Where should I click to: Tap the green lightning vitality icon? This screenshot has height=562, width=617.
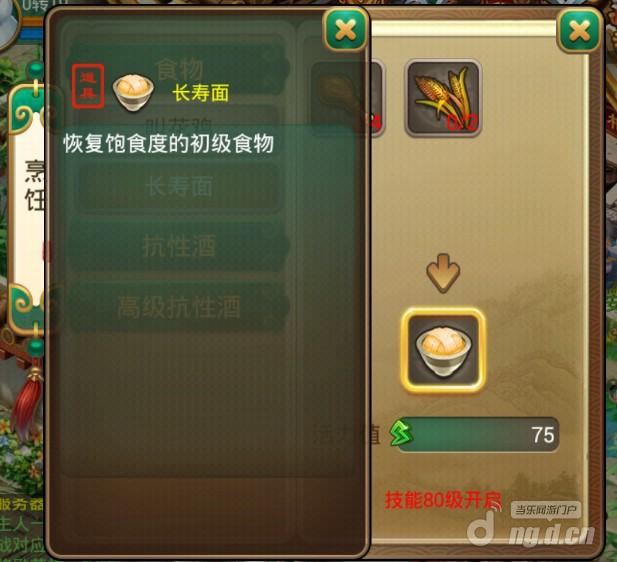pyautogui.click(x=401, y=433)
